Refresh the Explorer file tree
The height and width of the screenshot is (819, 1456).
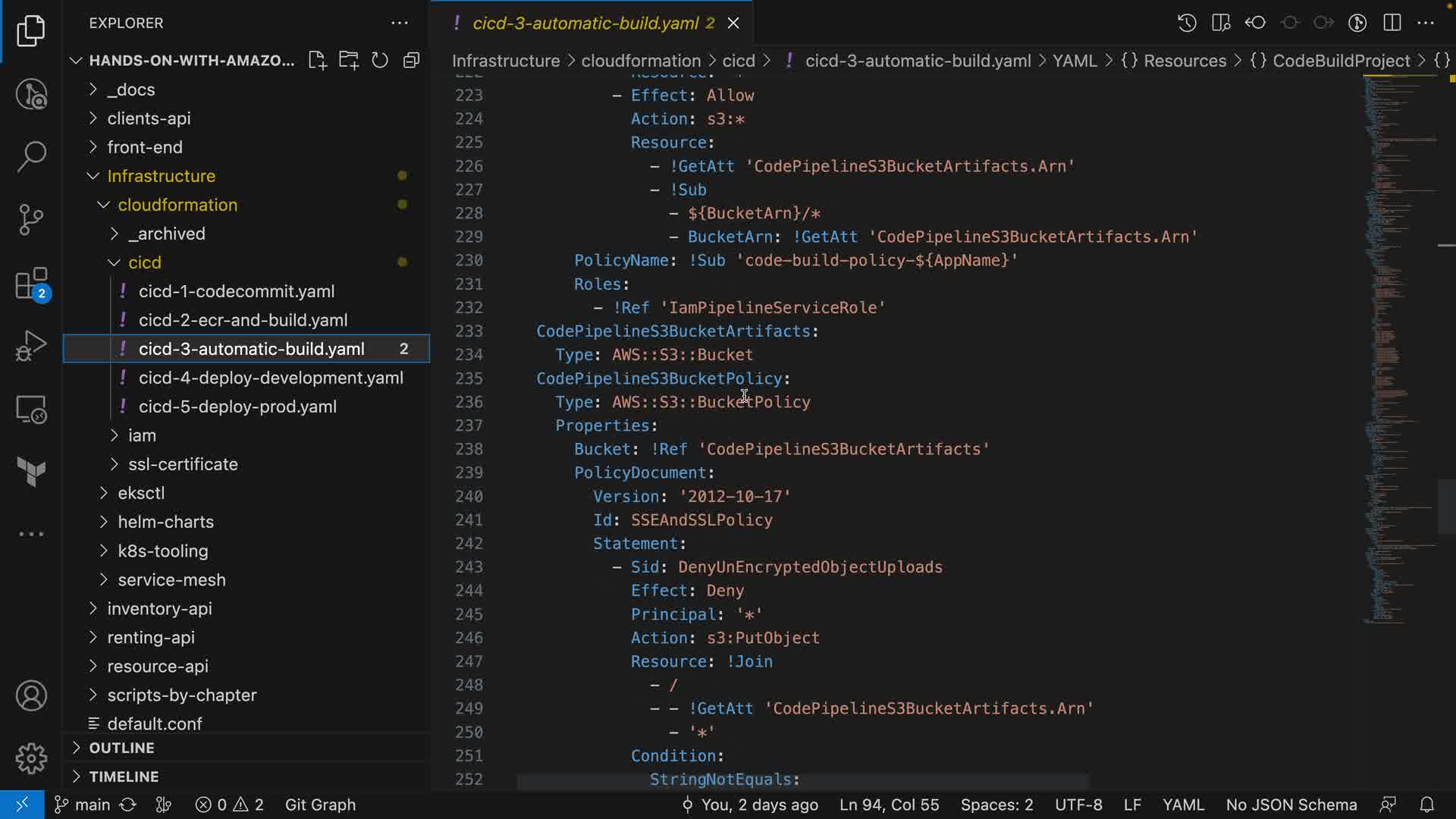coord(380,61)
